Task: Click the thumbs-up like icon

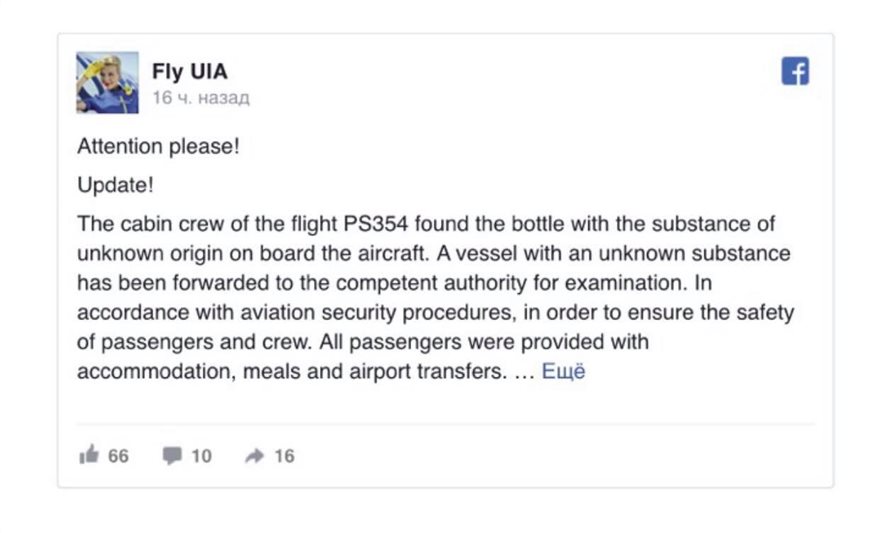Action: coord(89,455)
